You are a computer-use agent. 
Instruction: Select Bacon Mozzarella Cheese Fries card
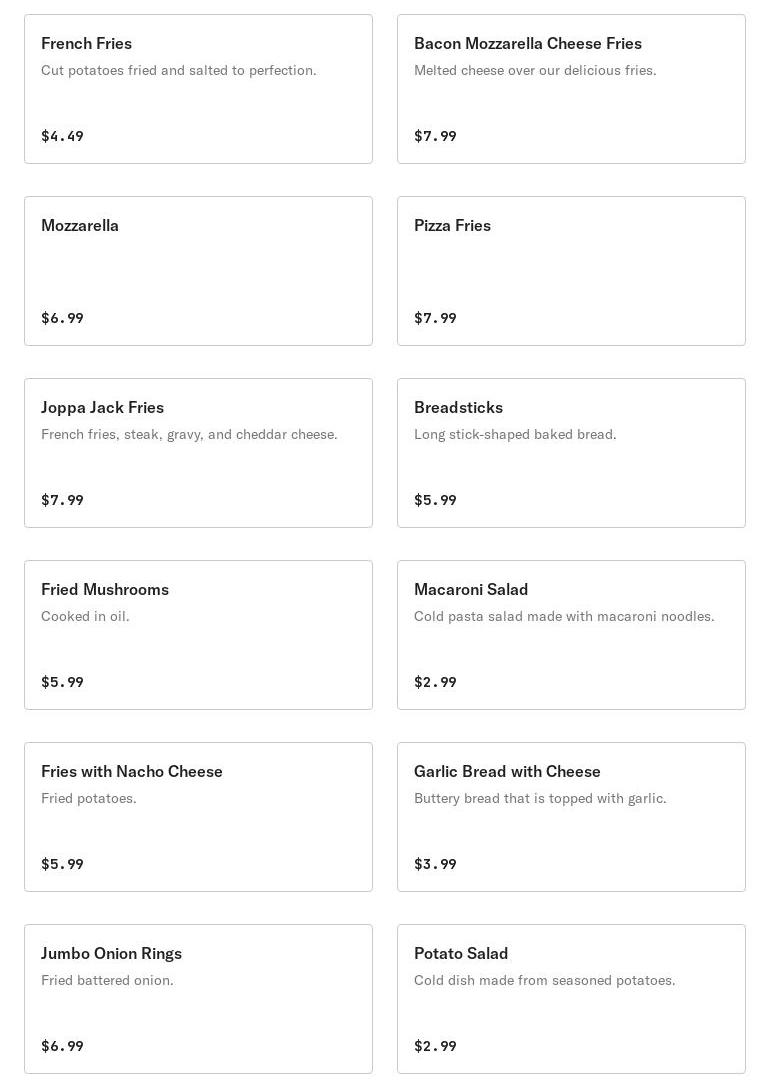click(x=571, y=89)
